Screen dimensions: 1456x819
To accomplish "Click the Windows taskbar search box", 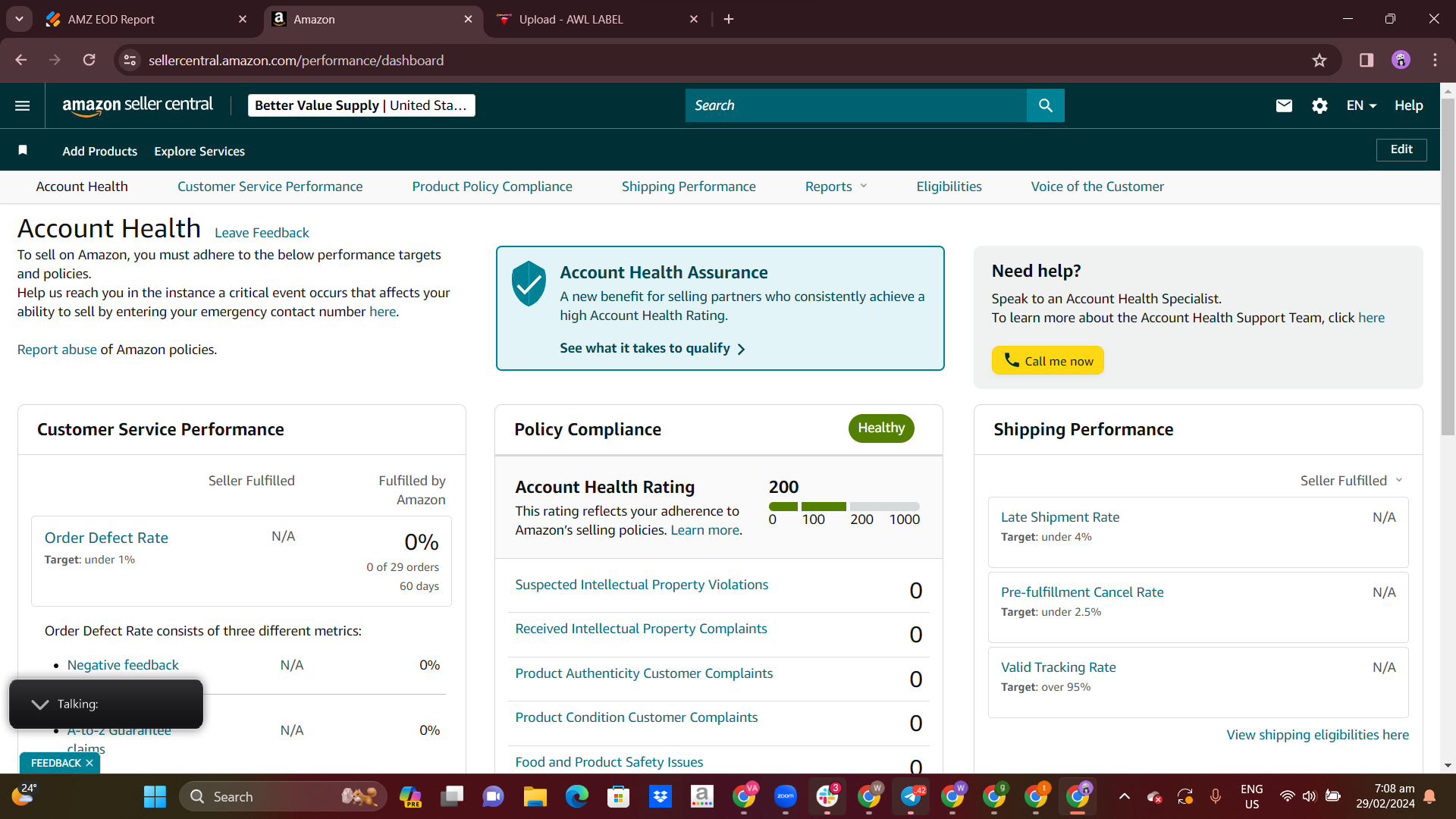I will 283,796.
